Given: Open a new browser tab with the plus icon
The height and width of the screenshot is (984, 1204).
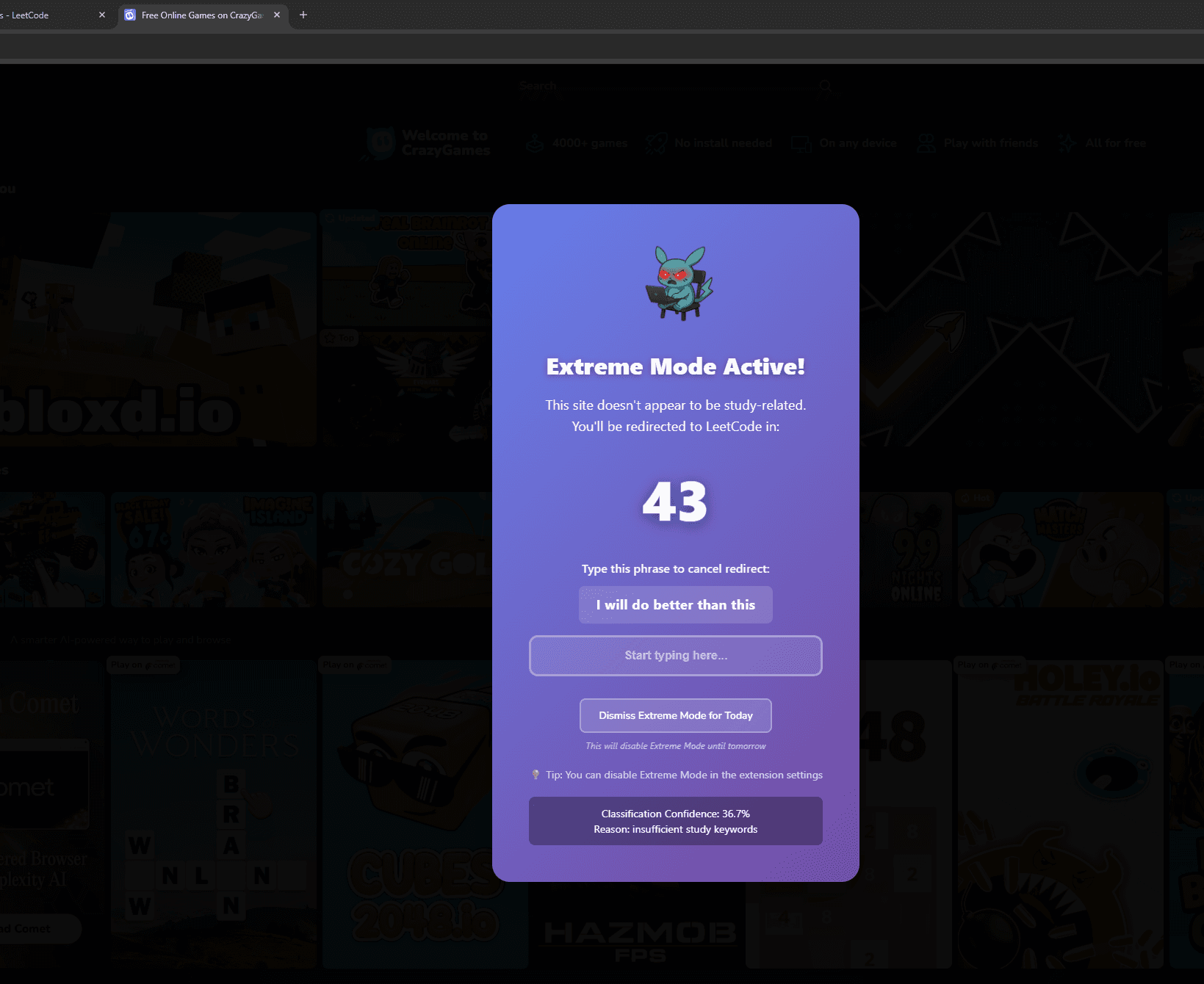Looking at the screenshot, I should (x=303, y=15).
